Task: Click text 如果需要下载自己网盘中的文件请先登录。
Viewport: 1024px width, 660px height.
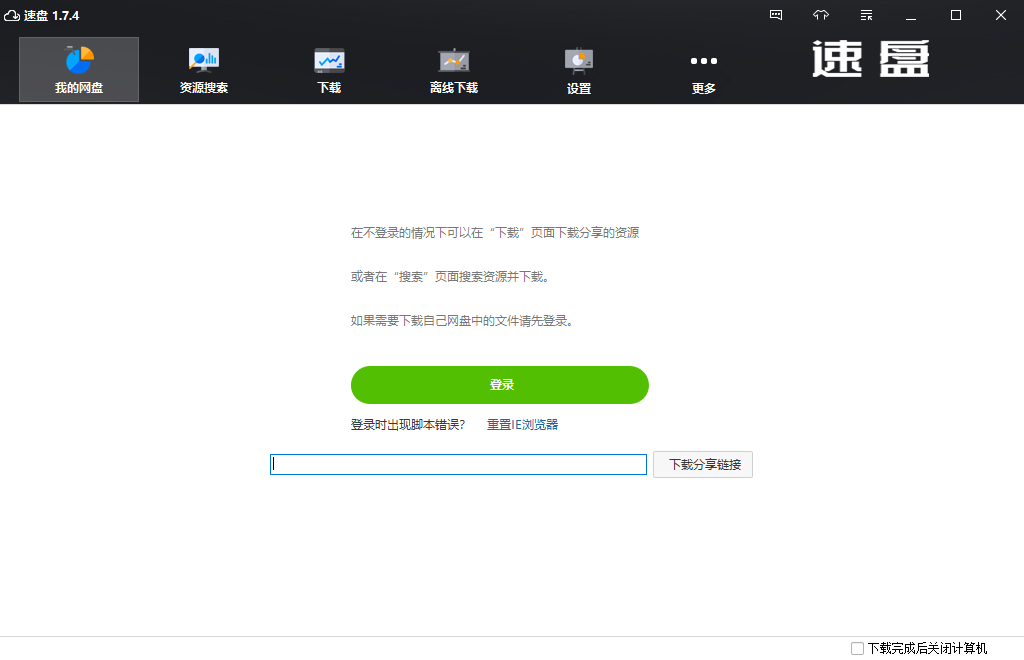Action: click(462, 321)
